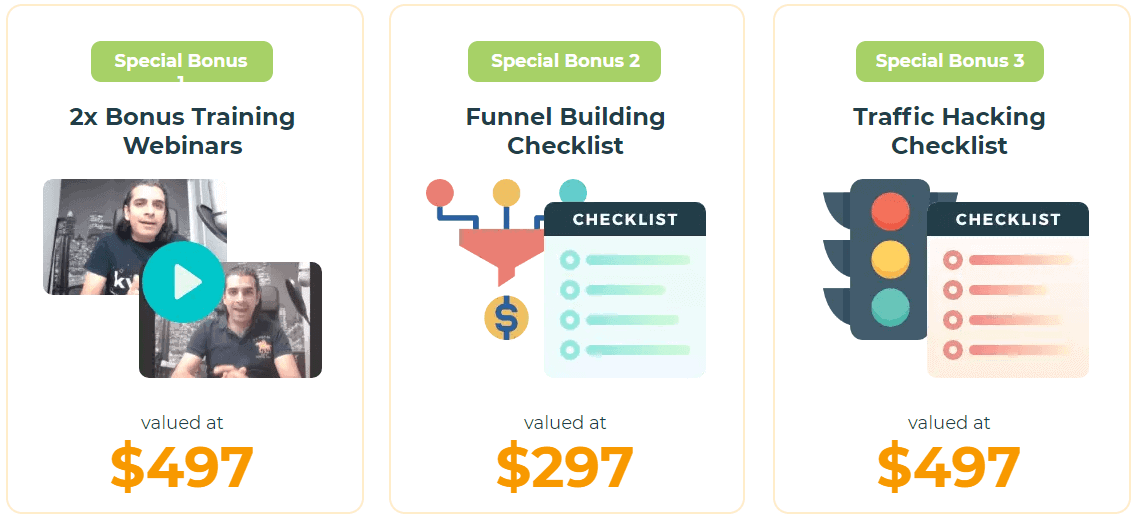Image resolution: width=1138 pixels, height=521 pixels.
Task: Play the bonus training webinar video
Action: [x=183, y=282]
